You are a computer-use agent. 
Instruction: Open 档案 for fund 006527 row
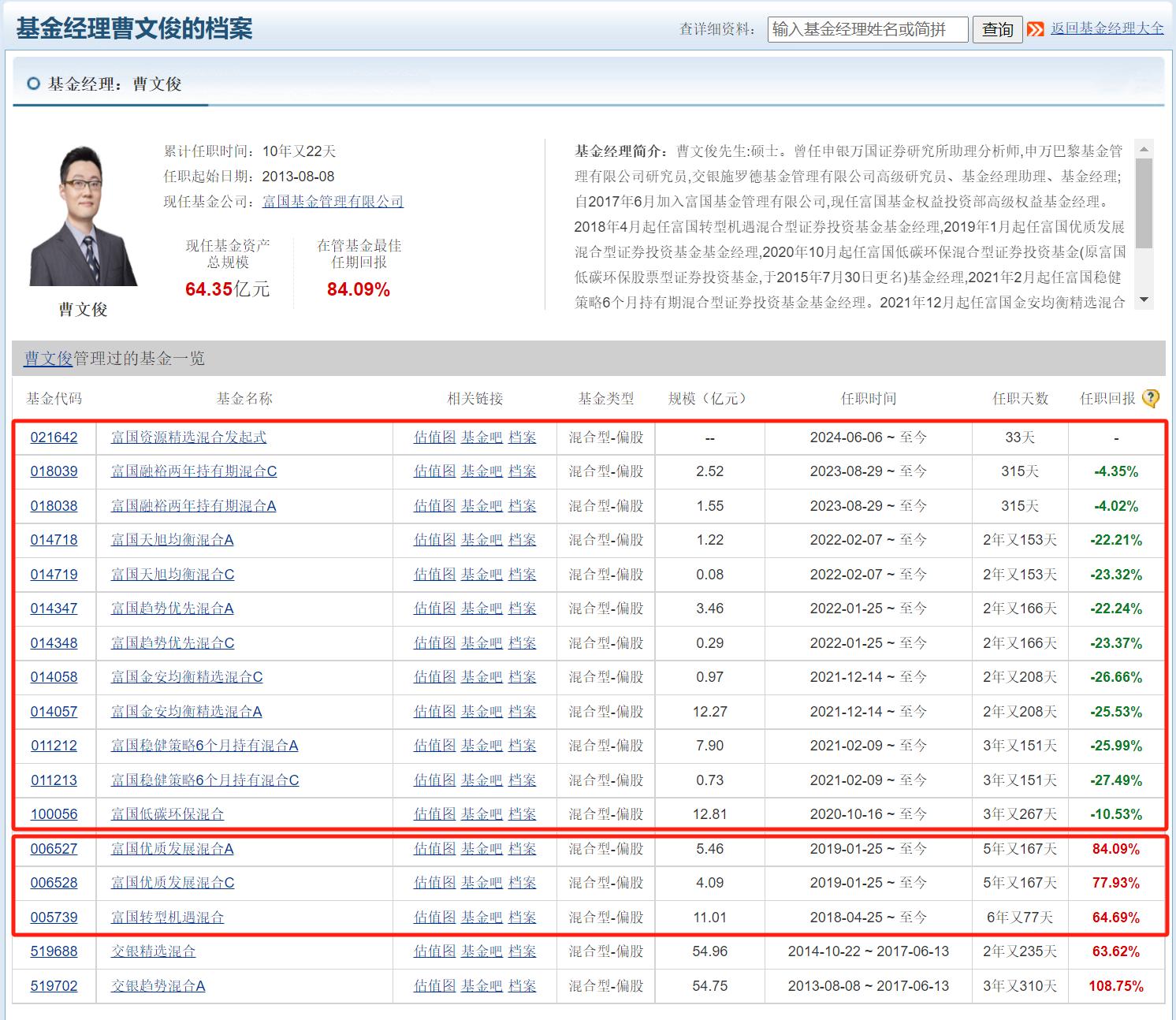[522, 849]
